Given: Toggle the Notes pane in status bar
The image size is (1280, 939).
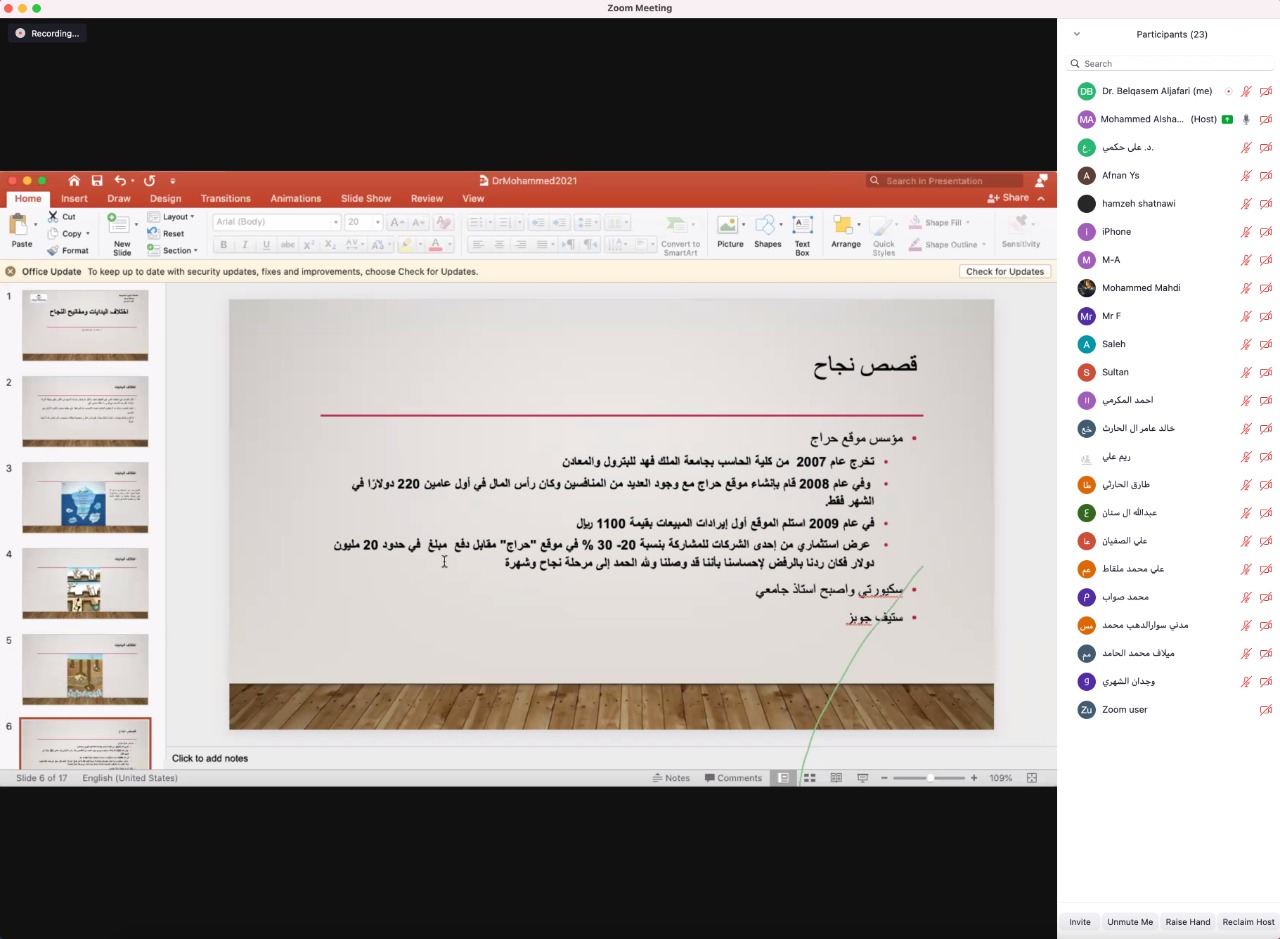Looking at the screenshot, I should coord(670,778).
